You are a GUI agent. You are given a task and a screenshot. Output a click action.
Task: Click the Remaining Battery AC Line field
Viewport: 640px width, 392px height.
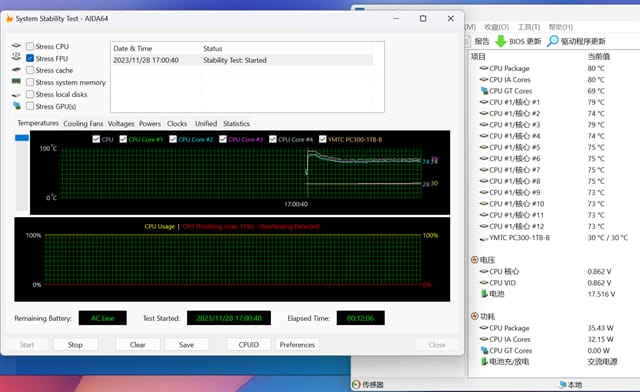point(102,318)
